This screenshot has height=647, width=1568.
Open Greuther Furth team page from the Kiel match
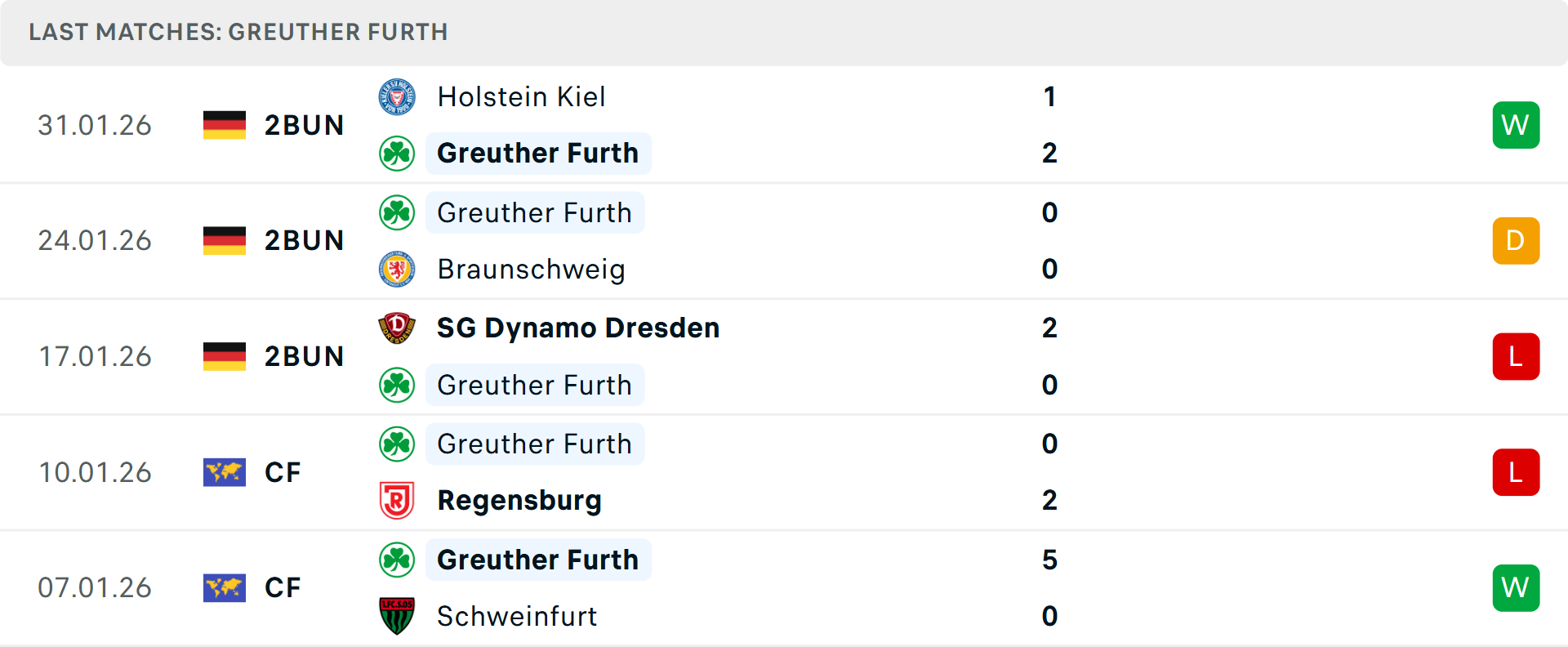click(537, 153)
